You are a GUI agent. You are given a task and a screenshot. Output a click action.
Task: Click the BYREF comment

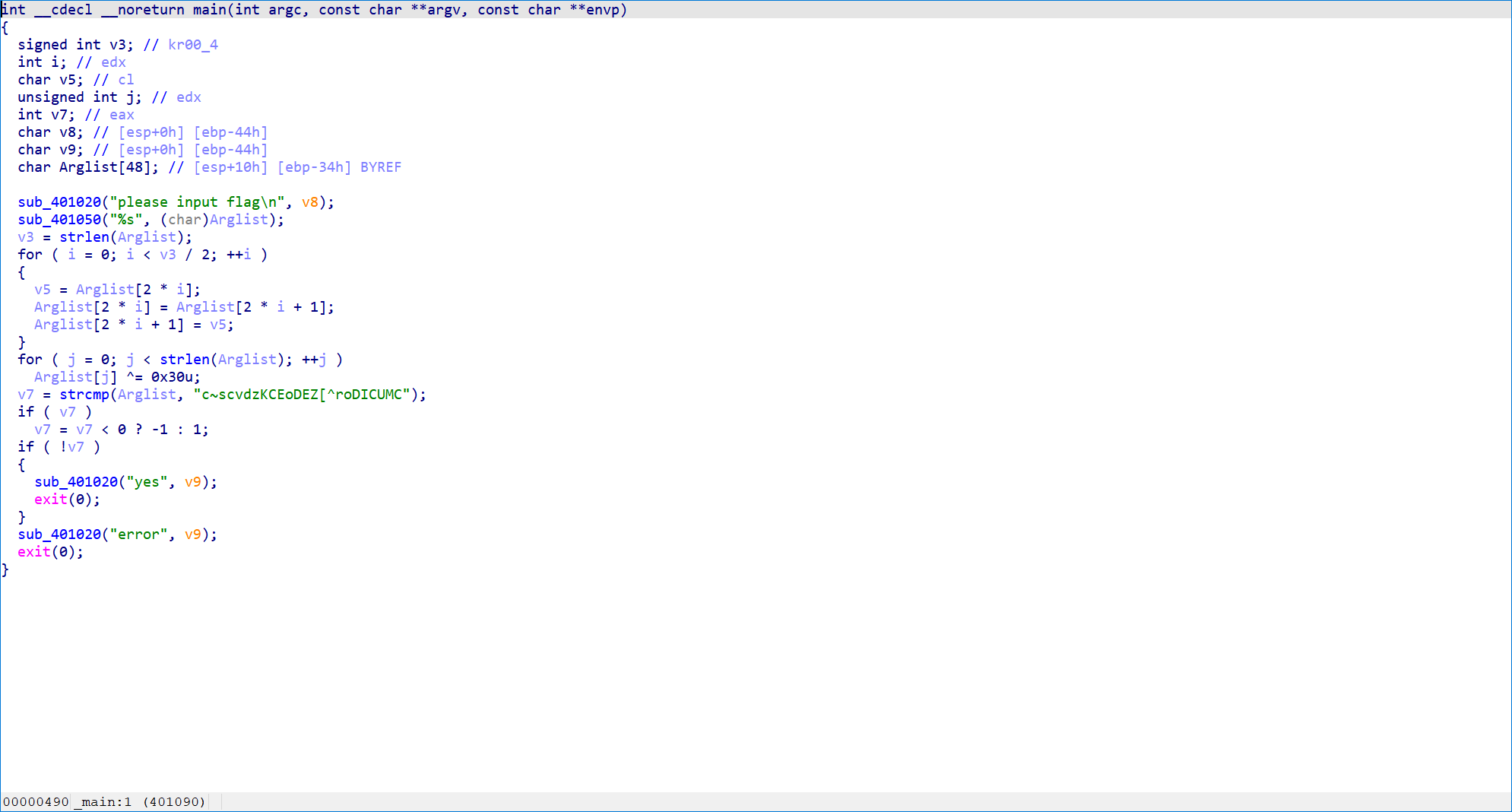tap(381, 167)
